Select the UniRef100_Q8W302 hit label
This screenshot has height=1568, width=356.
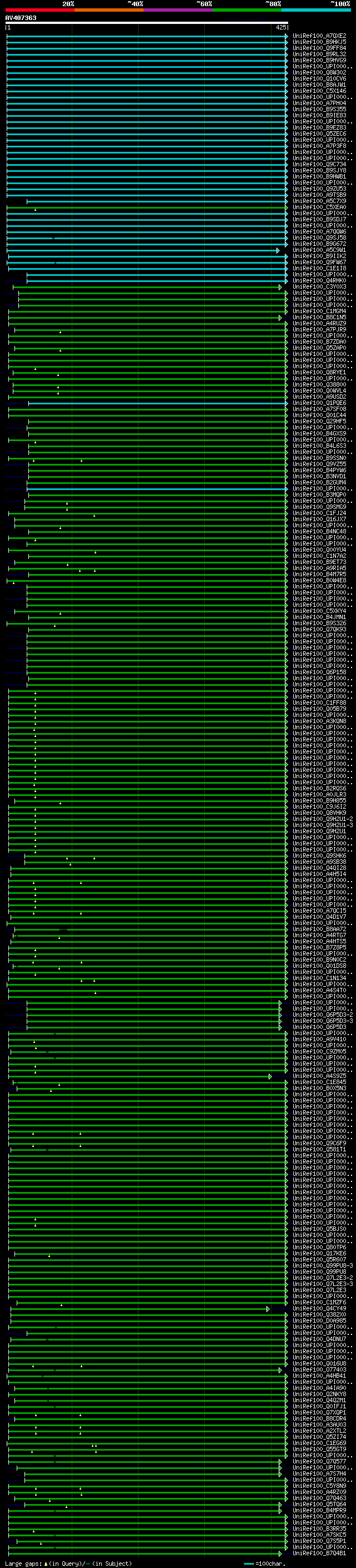click(319, 72)
